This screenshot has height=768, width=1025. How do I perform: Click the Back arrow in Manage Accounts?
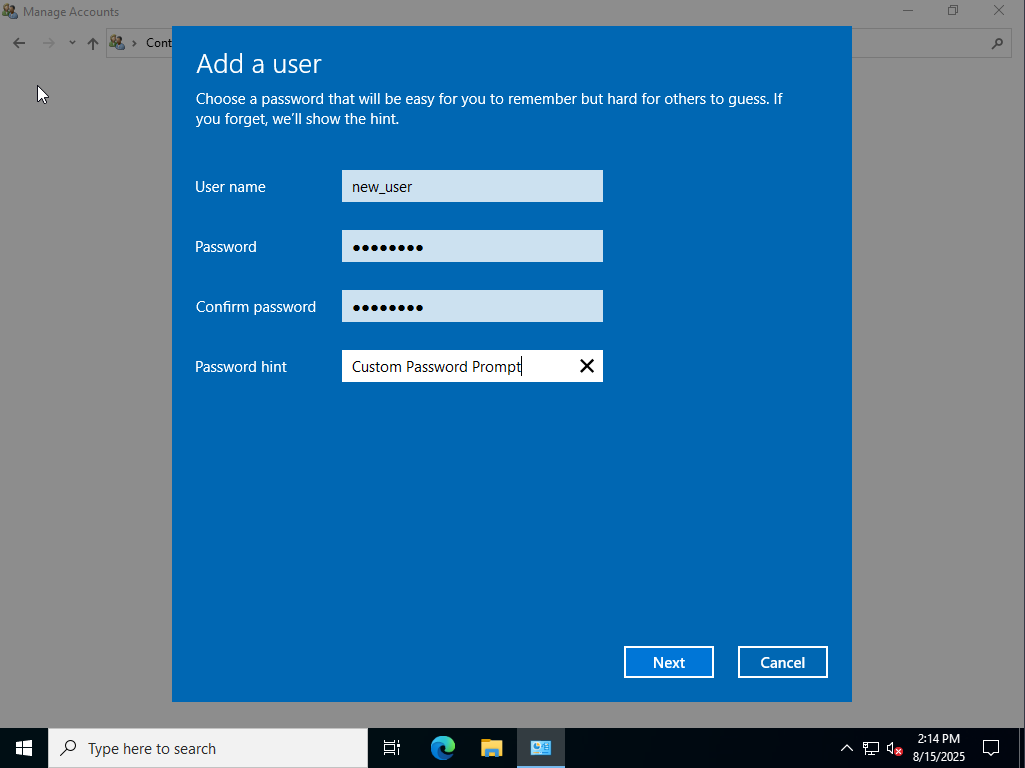(x=19, y=43)
